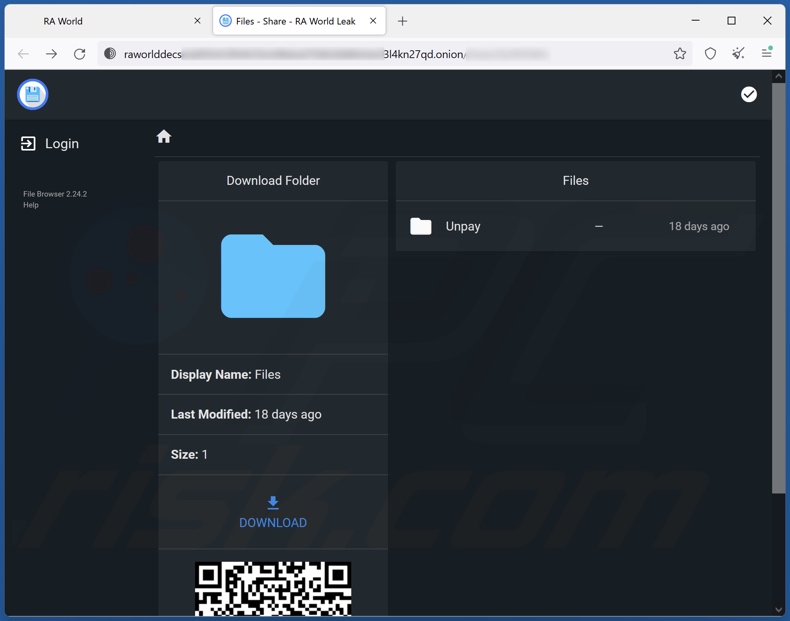Screen dimensions: 790x621
Task: Toggle the select-all checkmark in the header
Action: point(749,94)
